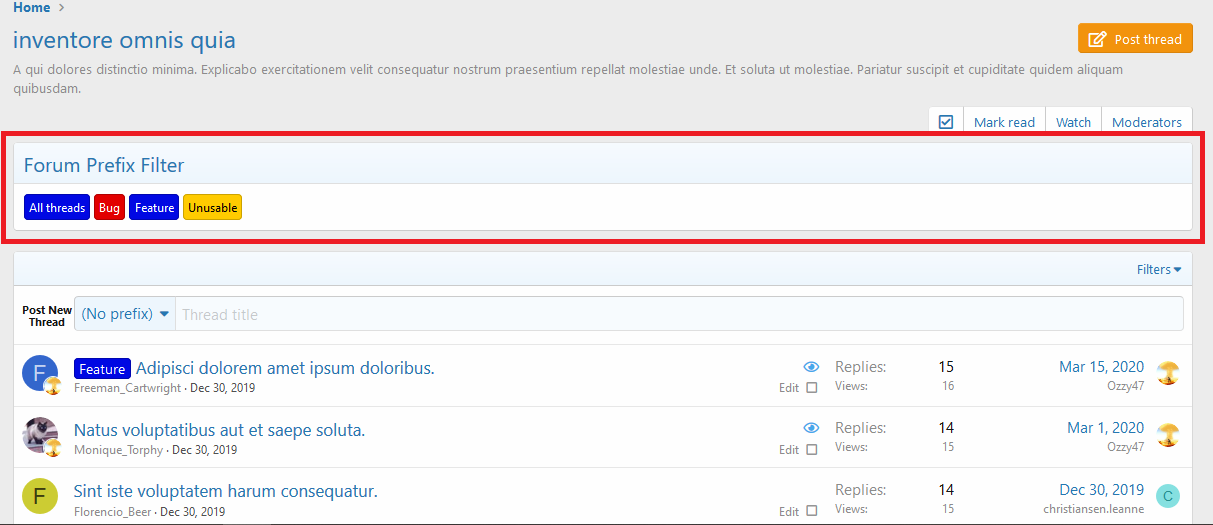Open the Filters dropdown
Image resolution: width=1213 pixels, height=525 pixels.
[1158, 270]
